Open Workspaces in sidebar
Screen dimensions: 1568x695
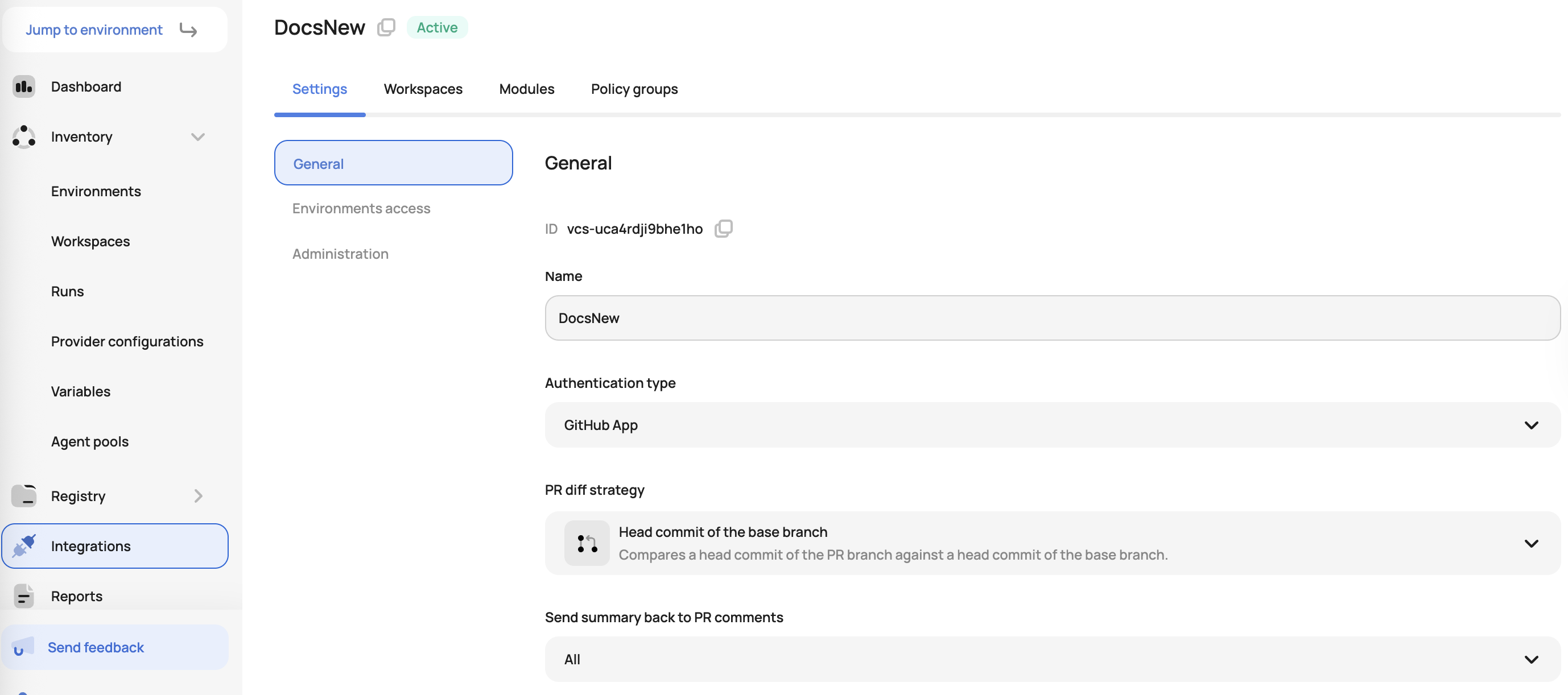(x=90, y=241)
